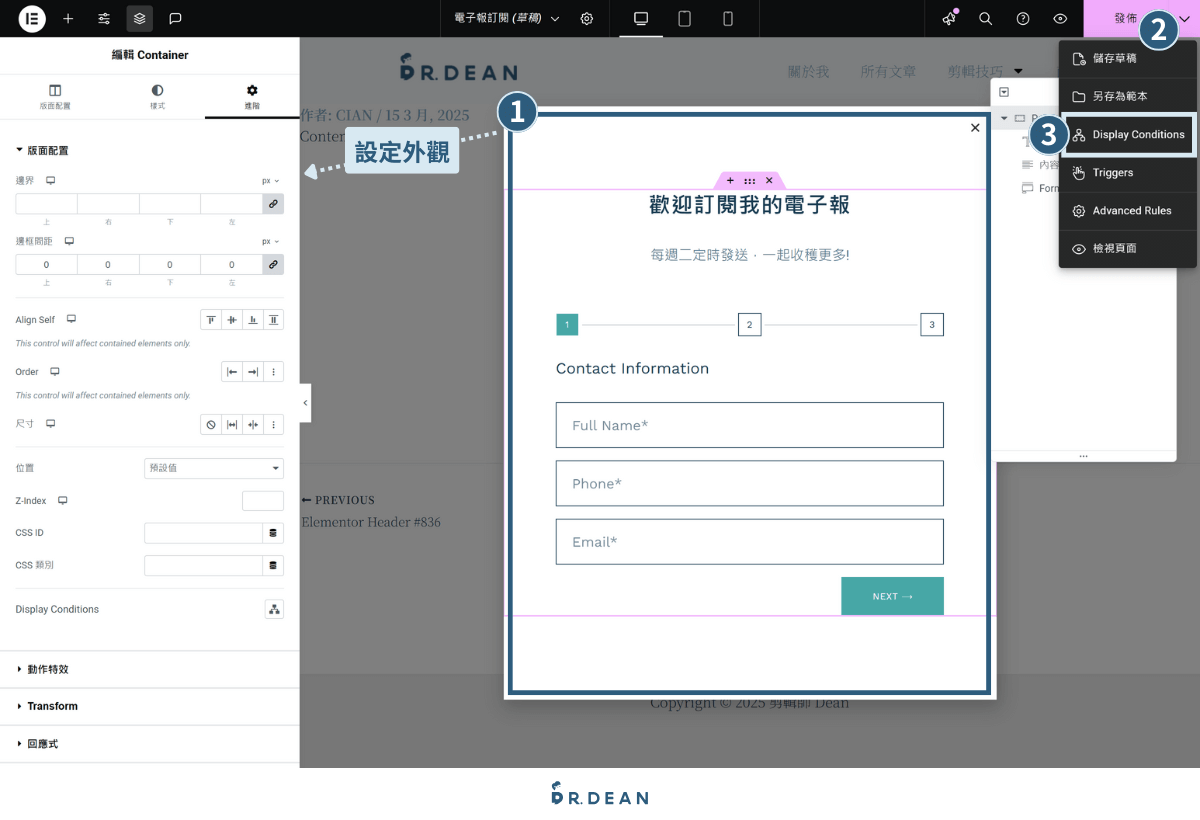Open the Structure layers icon
The image size is (1200, 820).
[x=139, y=18]
